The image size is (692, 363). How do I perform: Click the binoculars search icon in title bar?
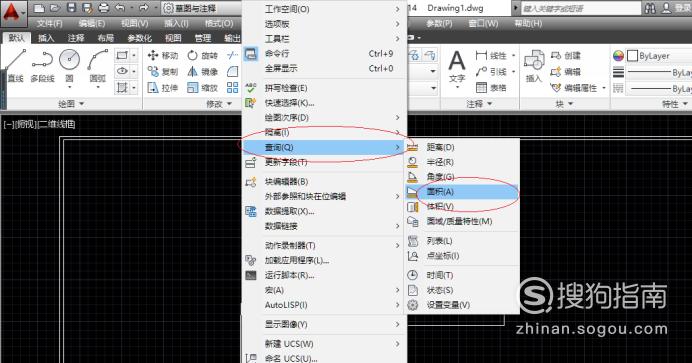tap(650, 8)
